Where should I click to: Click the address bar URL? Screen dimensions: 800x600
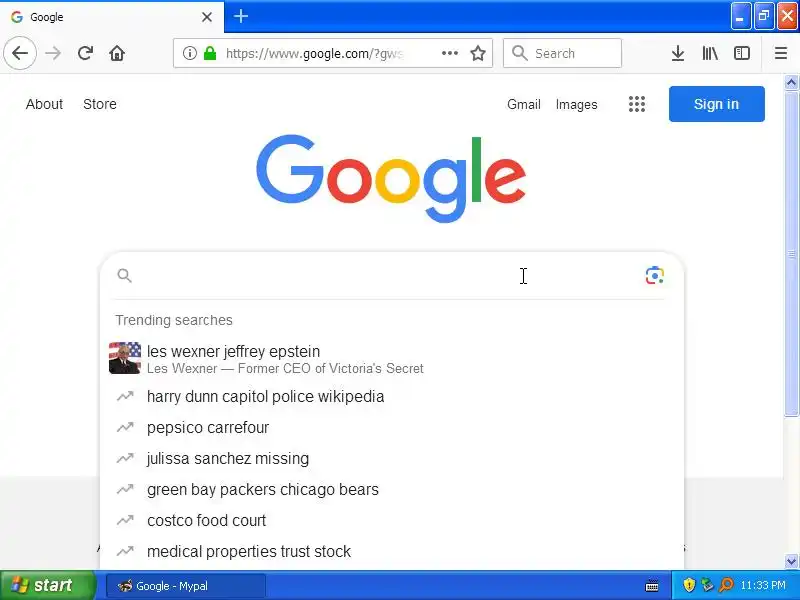[x=314, y=53]
